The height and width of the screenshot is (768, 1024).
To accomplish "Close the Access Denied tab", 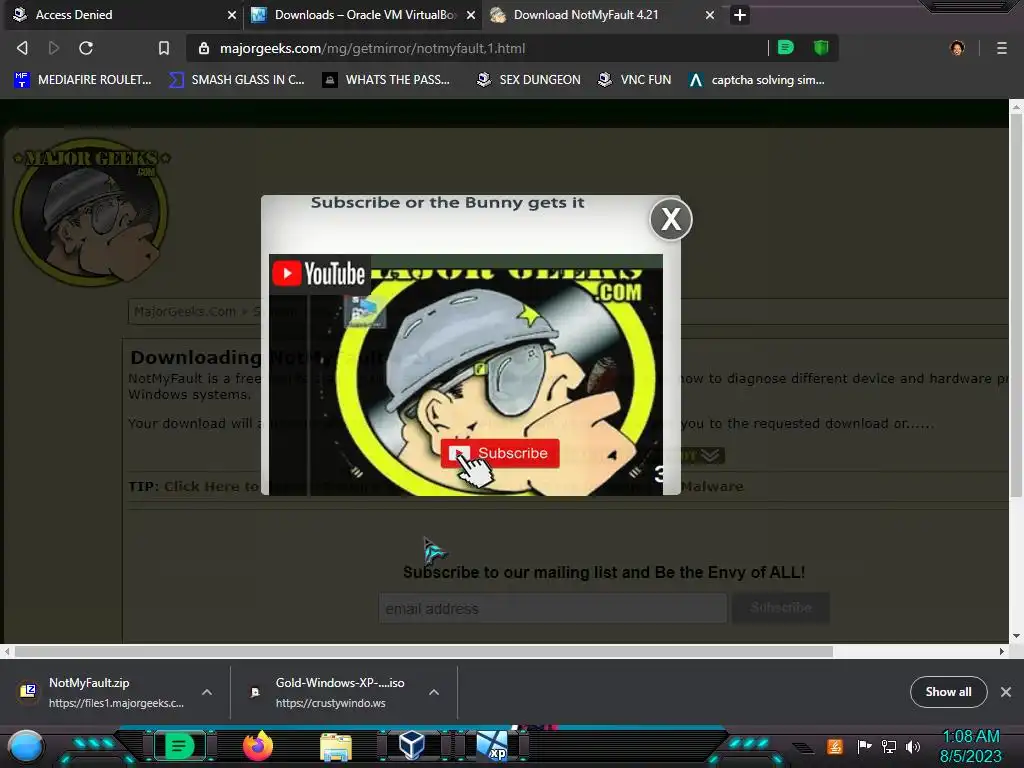I will (231, 15).
